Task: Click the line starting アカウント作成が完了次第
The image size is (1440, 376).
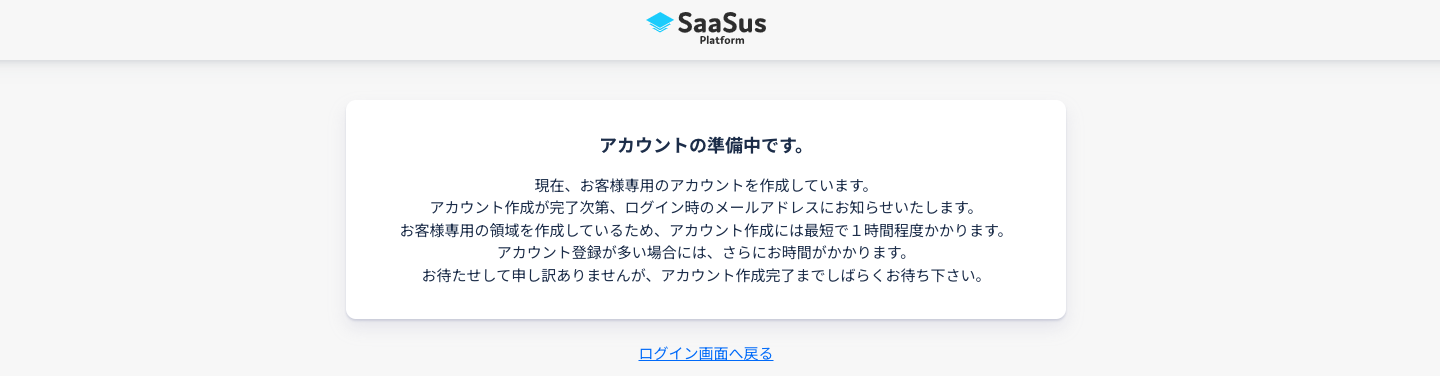Action: point(705,208)
